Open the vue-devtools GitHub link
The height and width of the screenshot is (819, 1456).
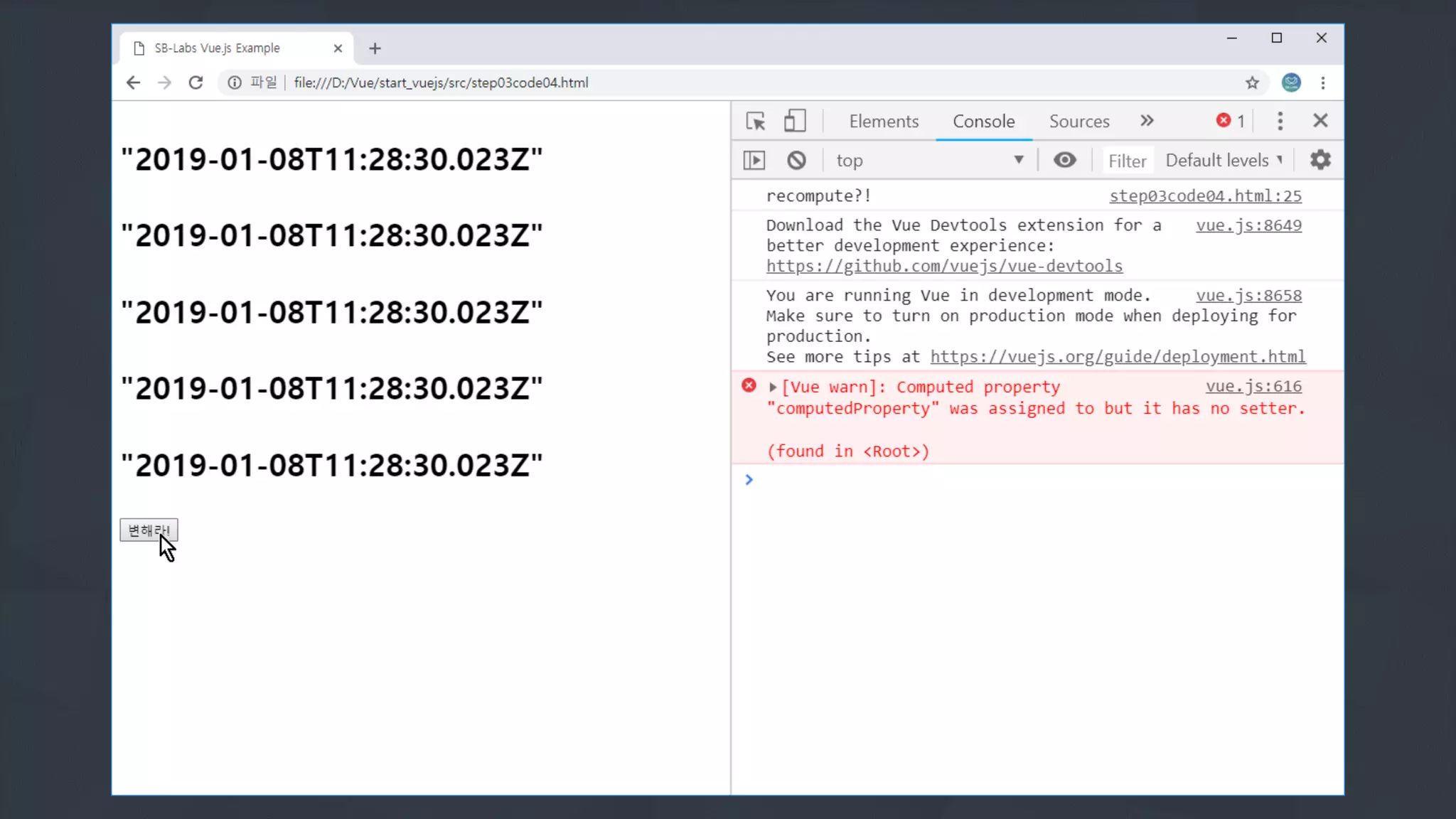pyautogui.click(x=944, y=267)
